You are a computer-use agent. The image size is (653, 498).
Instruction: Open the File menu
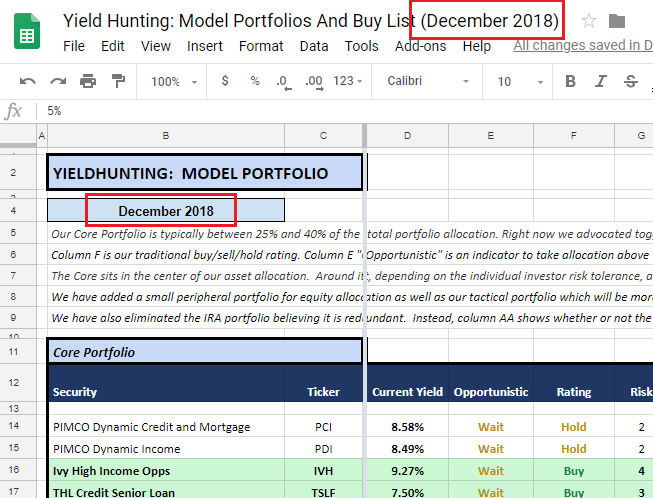(74, 46)
